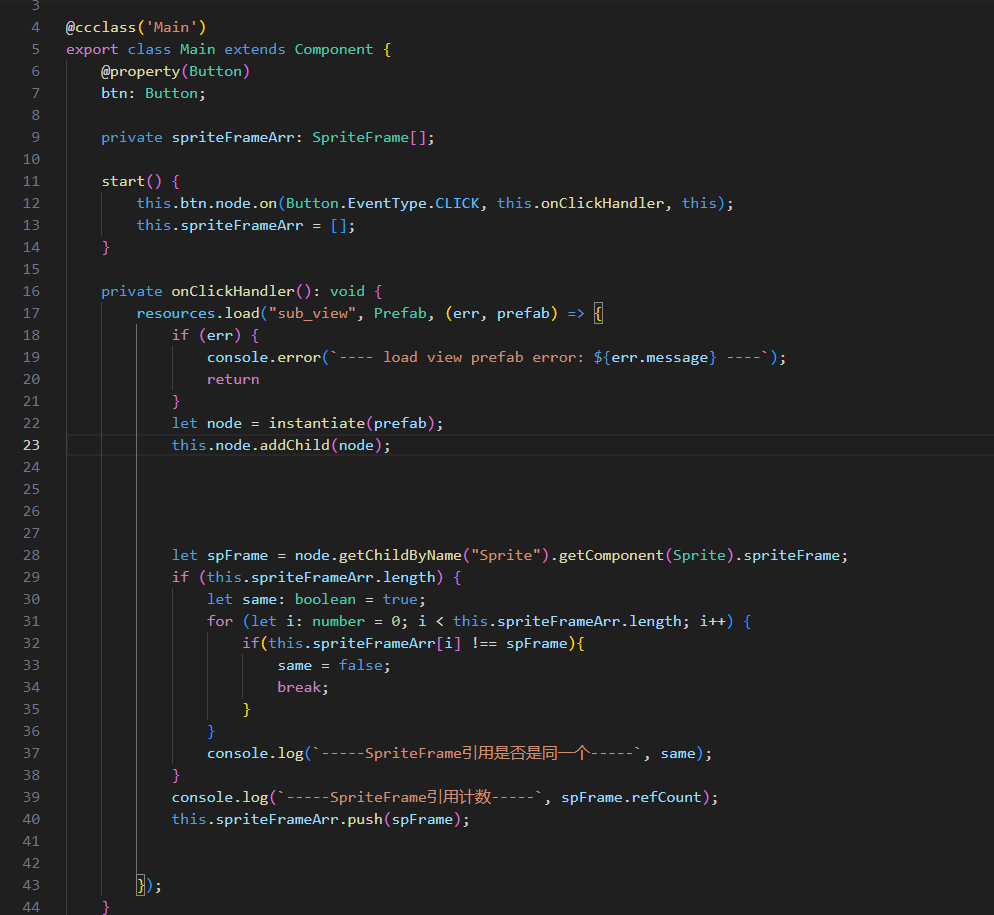Viewport: 994px width, 915px height.
Task: Click 'console.error' on line 19
Action: pyautogui.click(x=264, y=357)
